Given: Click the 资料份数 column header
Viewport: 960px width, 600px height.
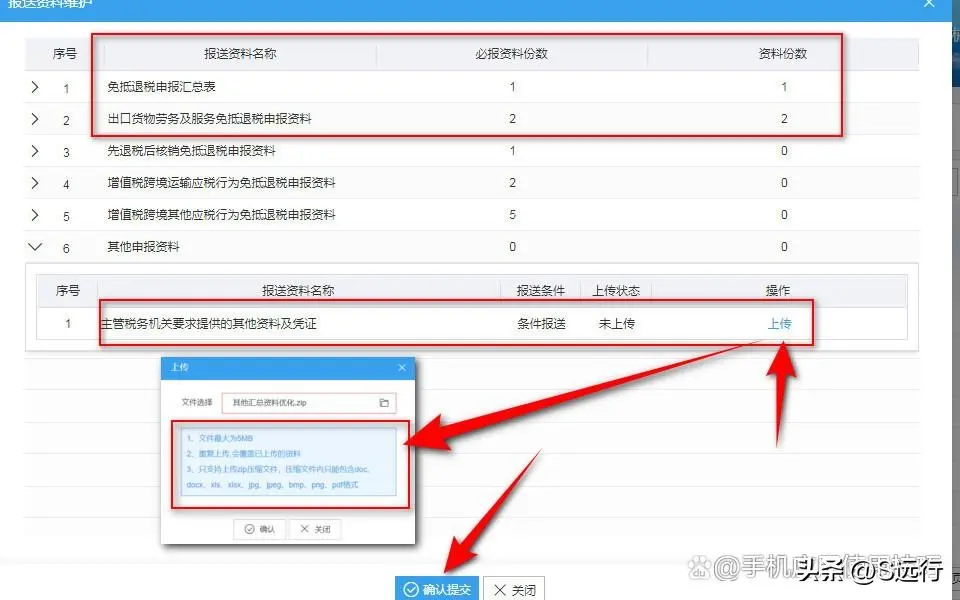Looking at the screenshot, I should pos(783,54).
